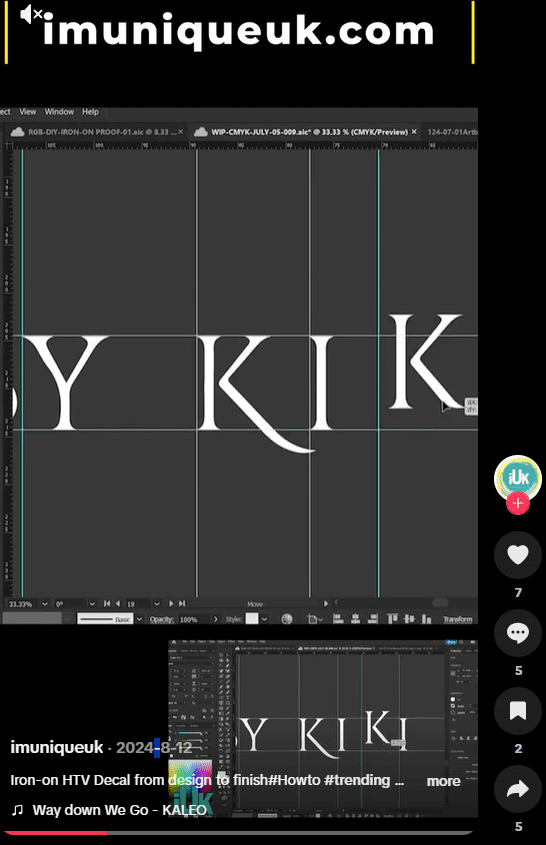
Task: Click the recolor artwork globe icon
Action: (287, 619)
